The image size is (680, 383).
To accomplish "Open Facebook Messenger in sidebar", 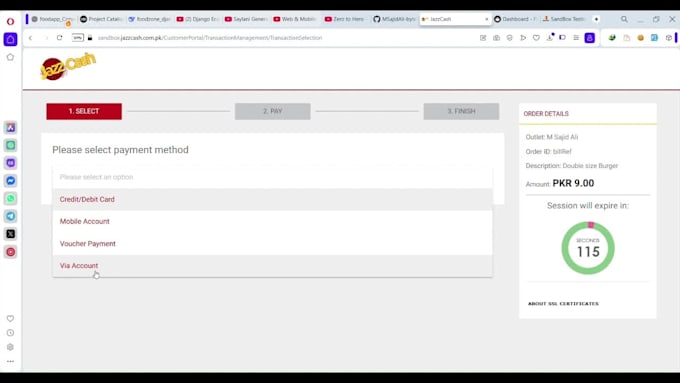I will tap(10, 181).
